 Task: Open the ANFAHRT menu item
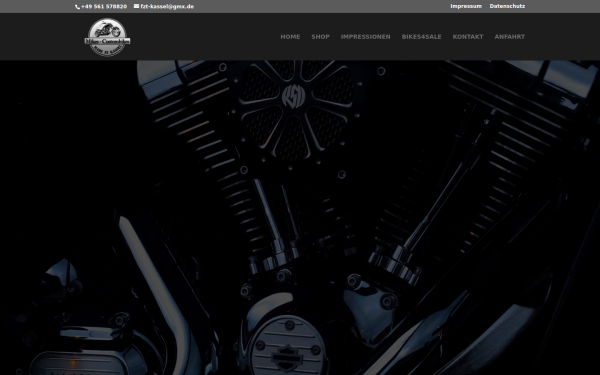[509, 37]
